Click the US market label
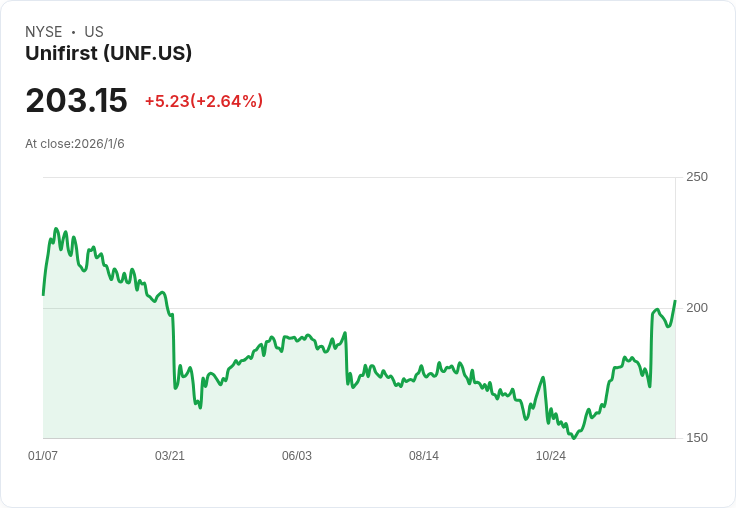This screenshot has width=736, height=508. tap(93, 32)
